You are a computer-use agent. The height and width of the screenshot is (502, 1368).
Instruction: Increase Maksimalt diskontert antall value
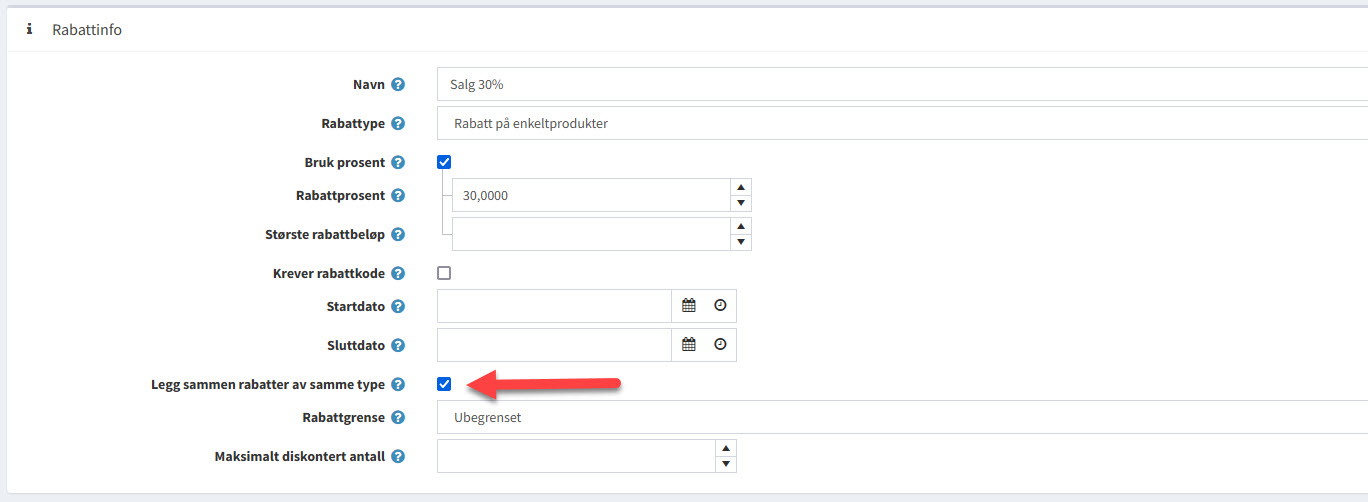coord(726,448)
